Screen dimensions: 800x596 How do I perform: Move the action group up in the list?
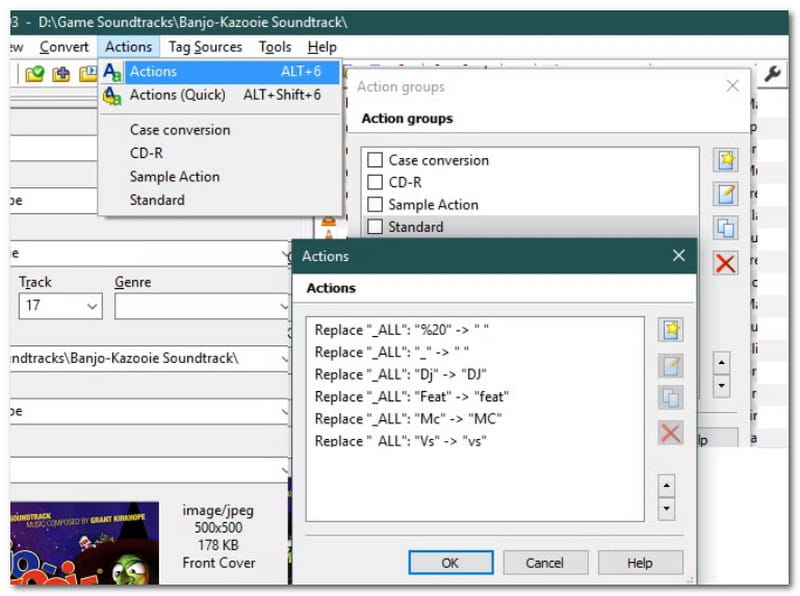pos(721,363)
